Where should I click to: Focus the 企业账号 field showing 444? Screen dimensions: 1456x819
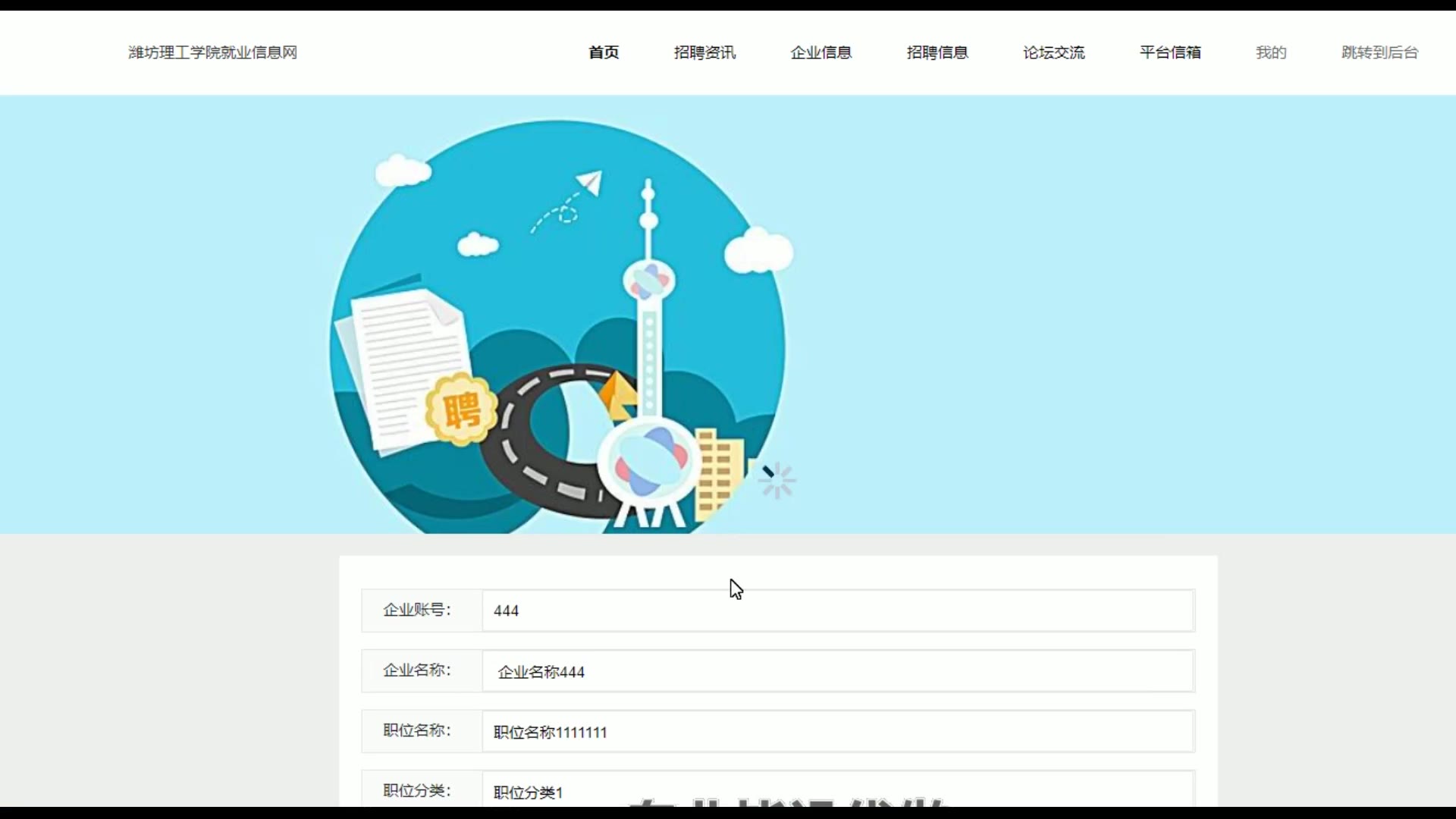coord(838,610)
